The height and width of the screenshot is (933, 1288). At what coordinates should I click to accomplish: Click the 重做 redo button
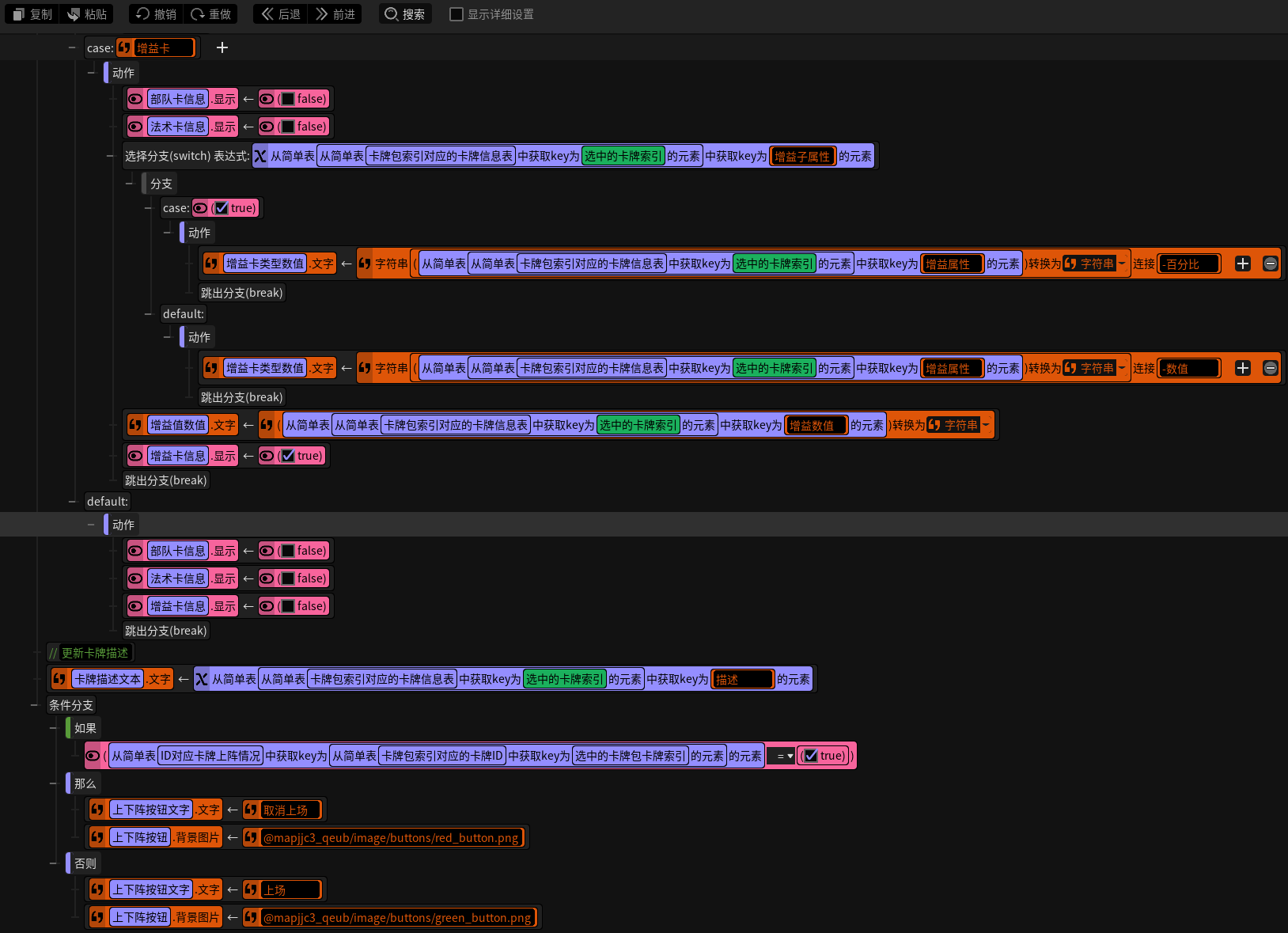pos(210,14)
